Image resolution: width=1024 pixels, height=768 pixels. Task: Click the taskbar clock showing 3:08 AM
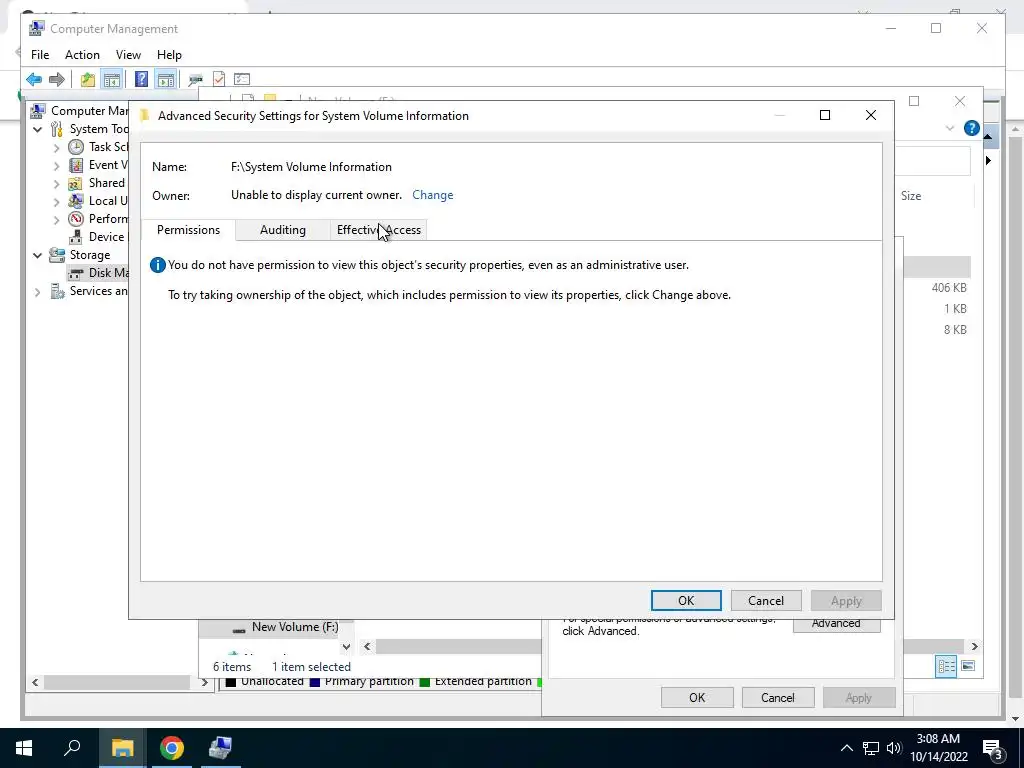coord(938,748)
